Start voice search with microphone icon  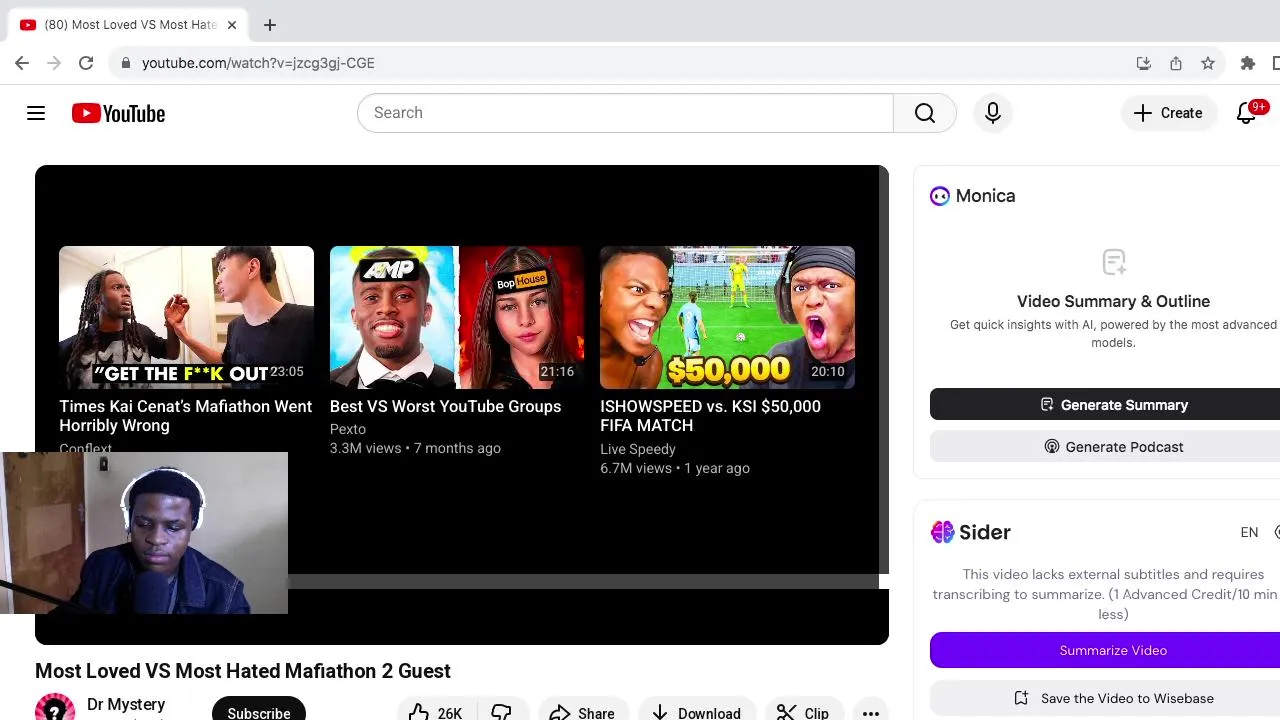(x=993, y=113)
